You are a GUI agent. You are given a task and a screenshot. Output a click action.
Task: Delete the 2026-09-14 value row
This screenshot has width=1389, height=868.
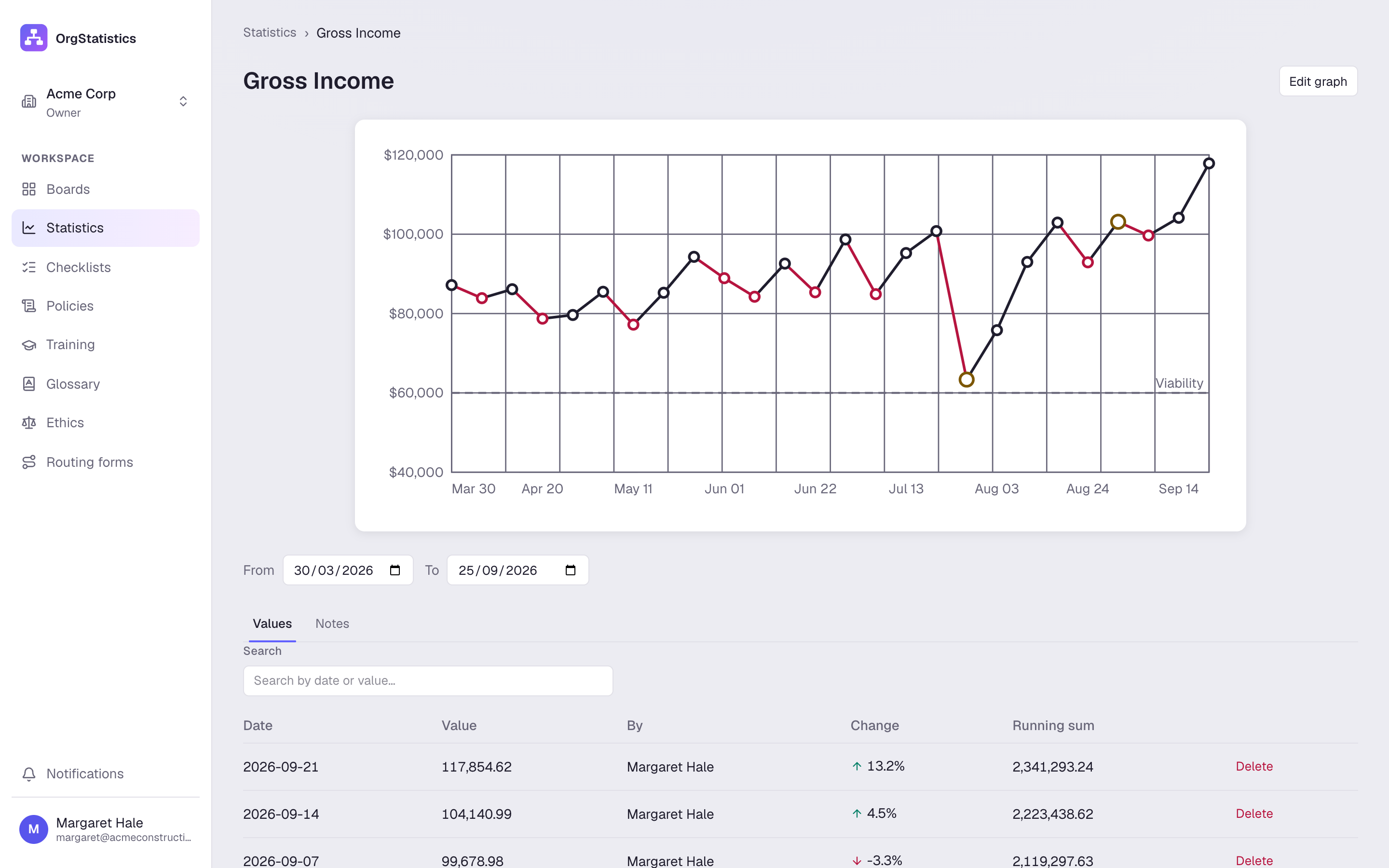1254,814
